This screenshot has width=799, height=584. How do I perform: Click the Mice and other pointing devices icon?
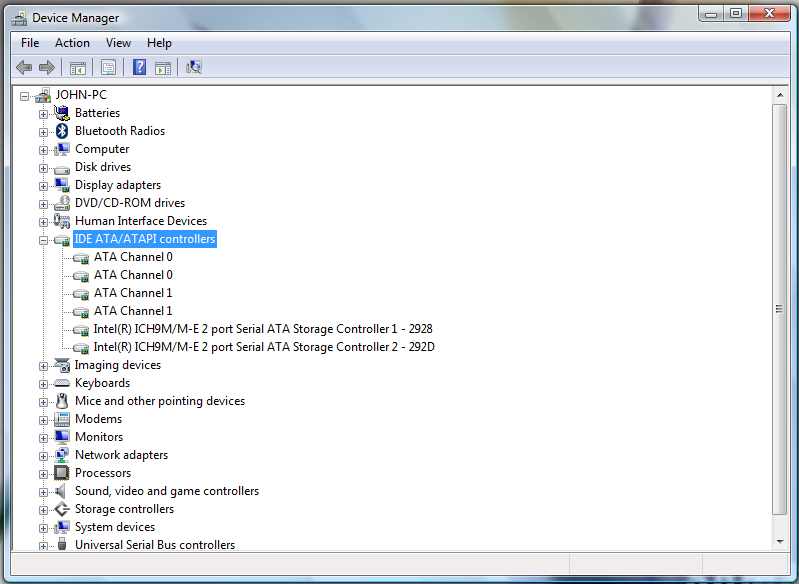click(62, 401)
